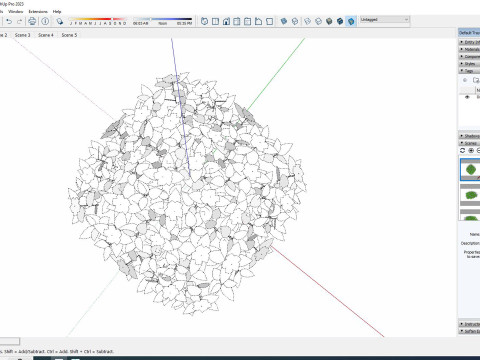Enable Back Edges face style

(295, 21)
